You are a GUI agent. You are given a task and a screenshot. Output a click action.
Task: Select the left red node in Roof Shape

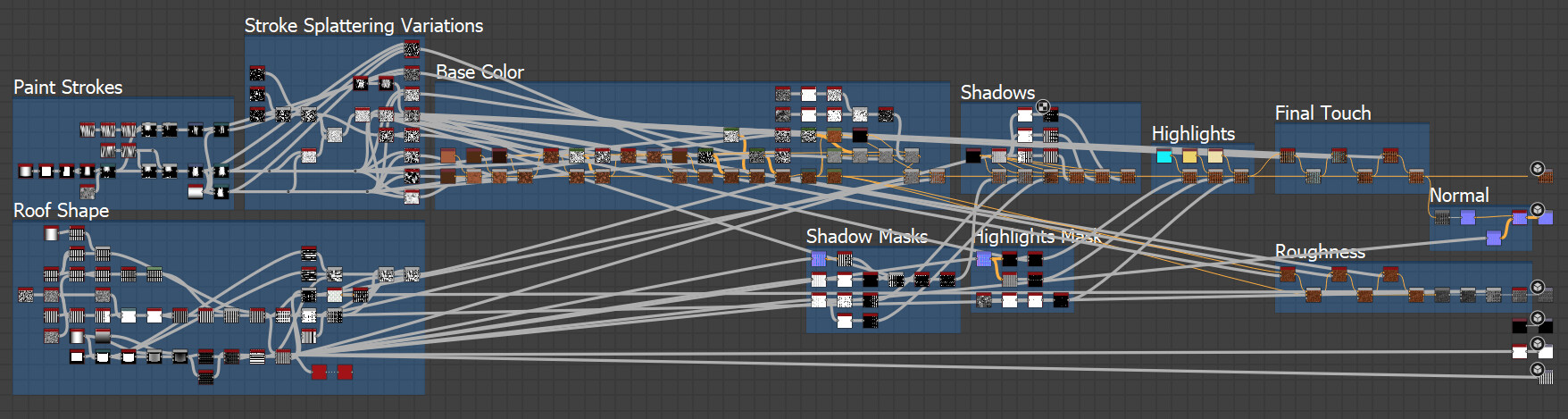click(x=319, y=372)
